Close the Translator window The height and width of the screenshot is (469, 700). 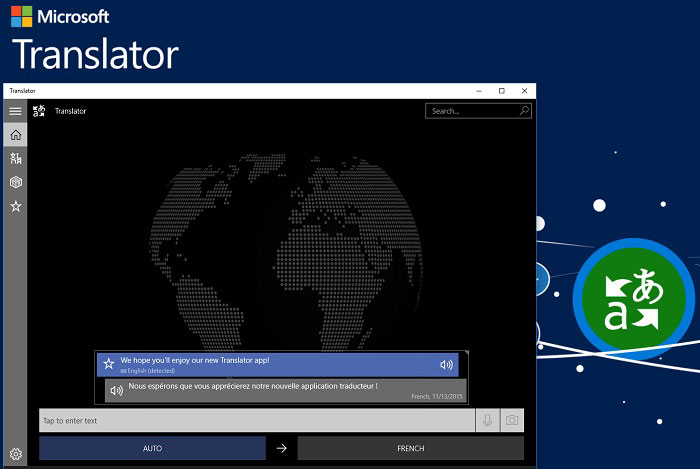tap(525, 91)
